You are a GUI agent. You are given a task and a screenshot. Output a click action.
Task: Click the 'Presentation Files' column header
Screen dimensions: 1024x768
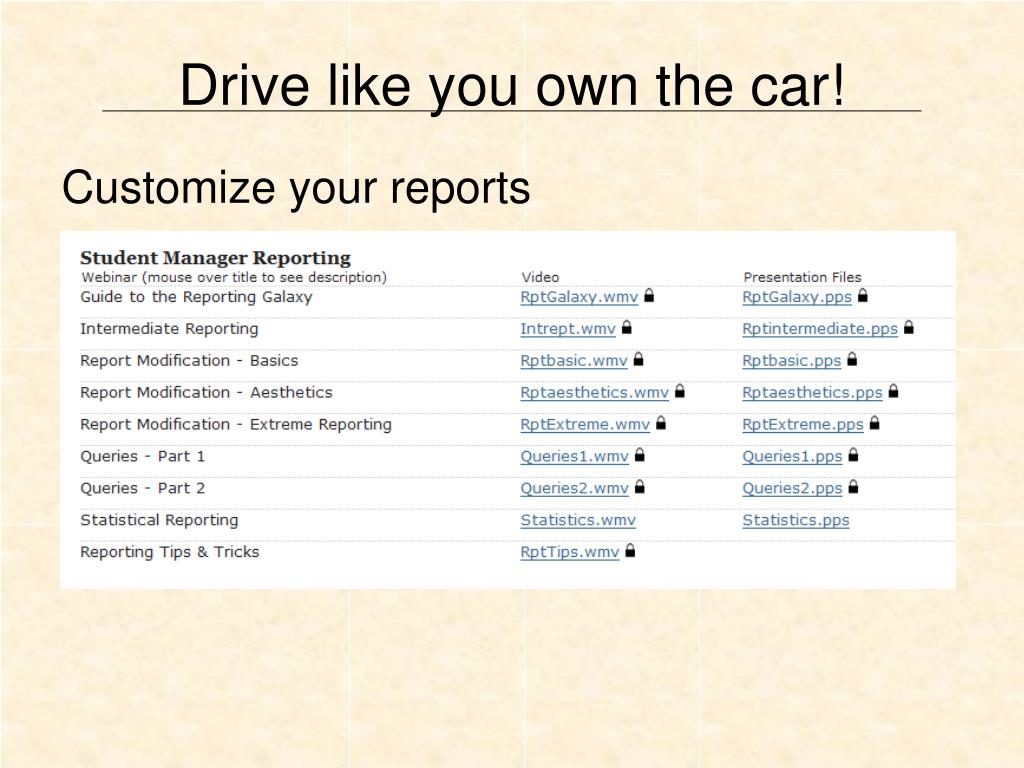click(x=802, y=277)
